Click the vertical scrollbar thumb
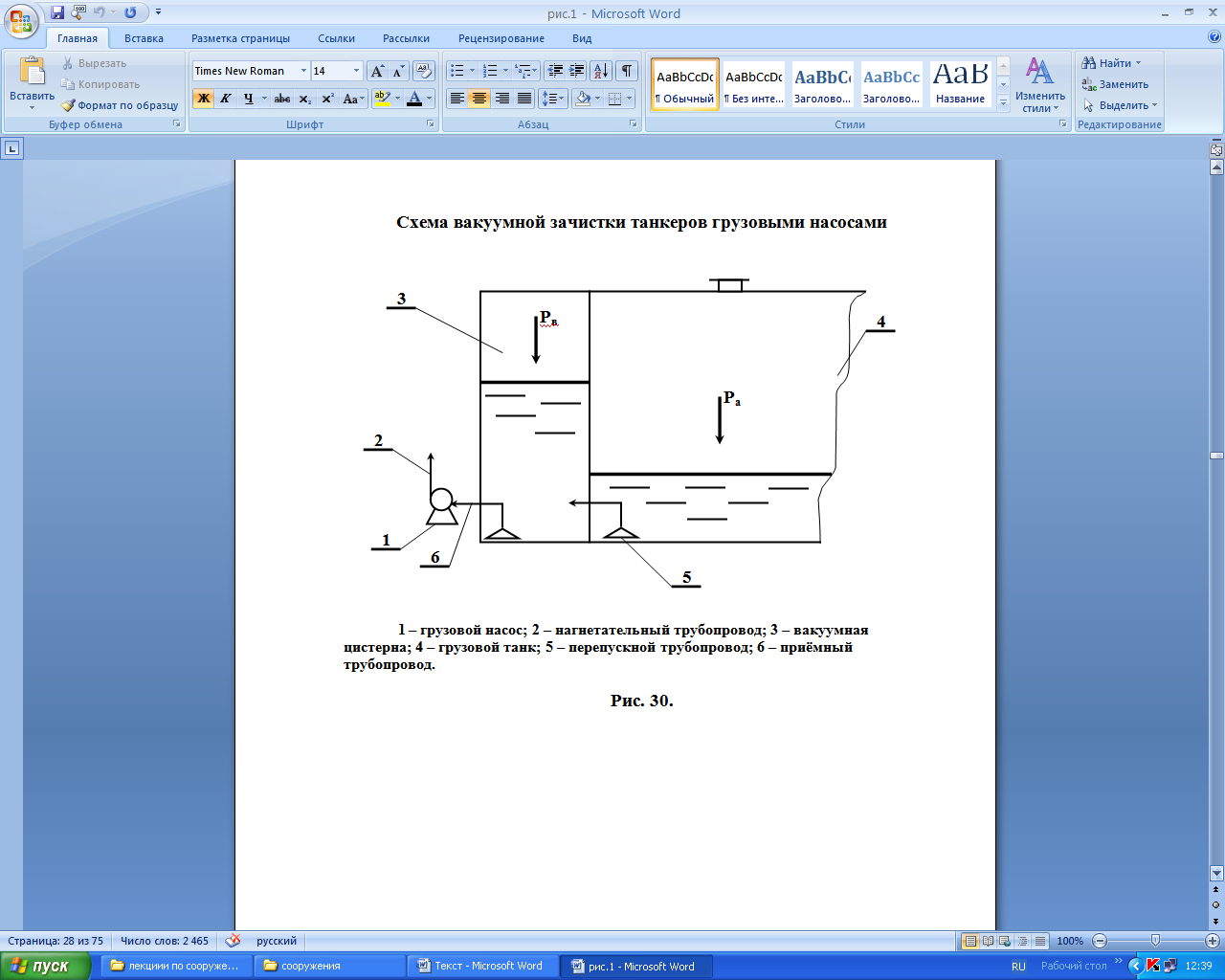Image resolution: width=1225 pixels, height=980 pixels. click(1216, 456)
